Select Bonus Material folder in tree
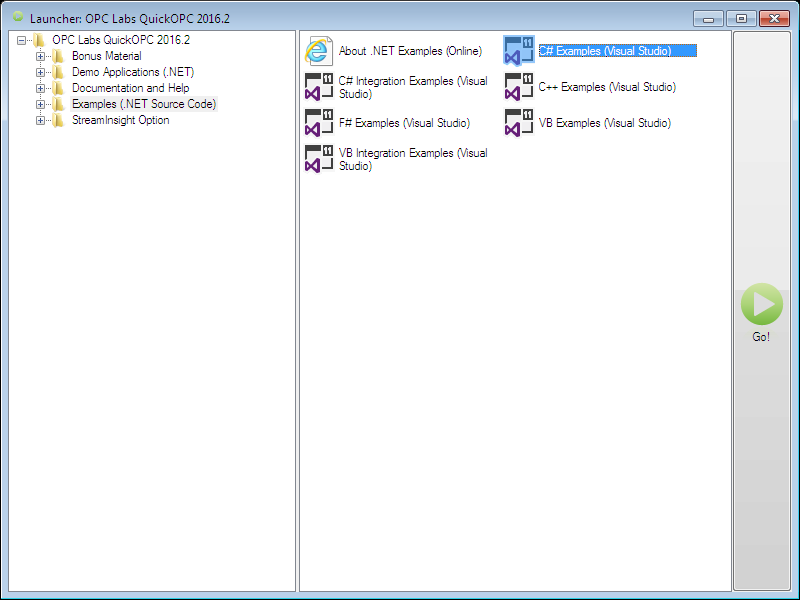The height and width of the screenshot is (600, 800). point(106,56)
